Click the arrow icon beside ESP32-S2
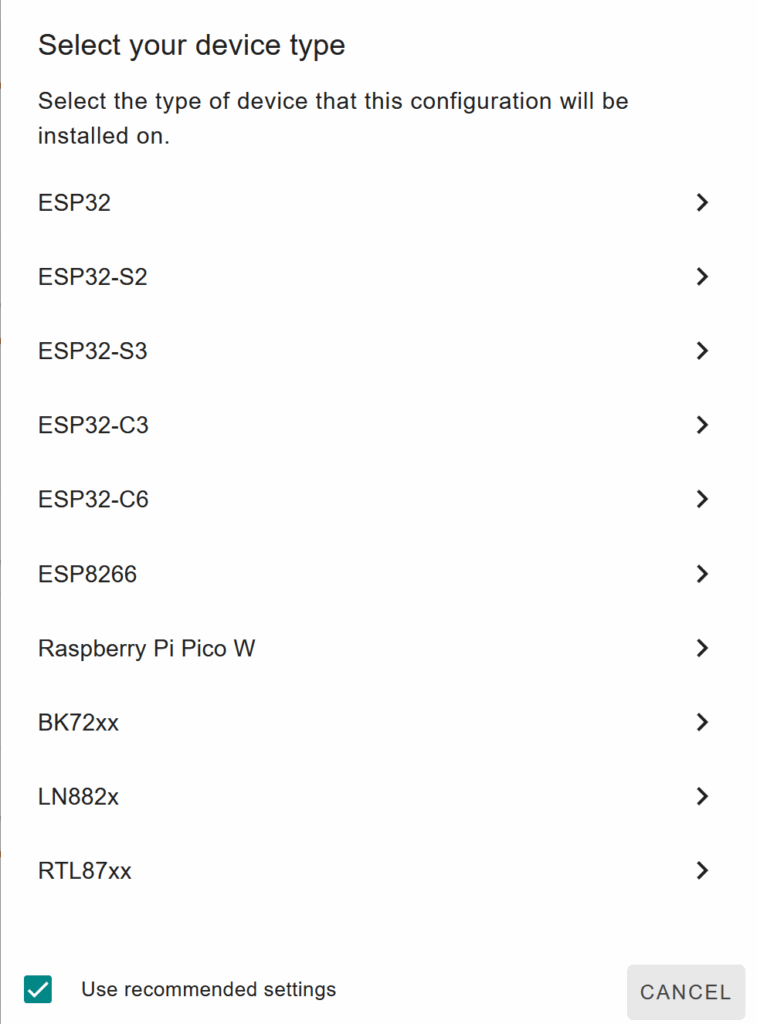Image resolution: width=757 pixels, height=1024 pixels. (x=702, y=277)
